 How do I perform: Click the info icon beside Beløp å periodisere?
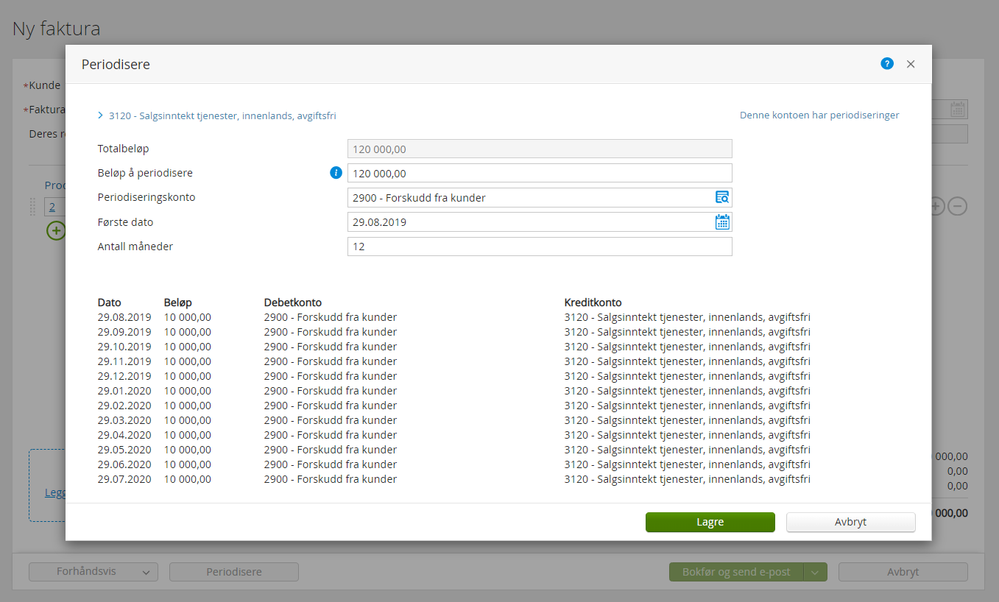(x=336, y=173)
